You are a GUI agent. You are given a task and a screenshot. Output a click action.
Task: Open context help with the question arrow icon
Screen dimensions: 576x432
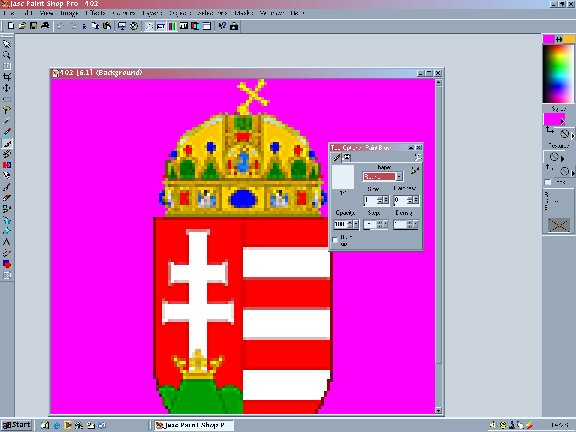click(222, 26)
